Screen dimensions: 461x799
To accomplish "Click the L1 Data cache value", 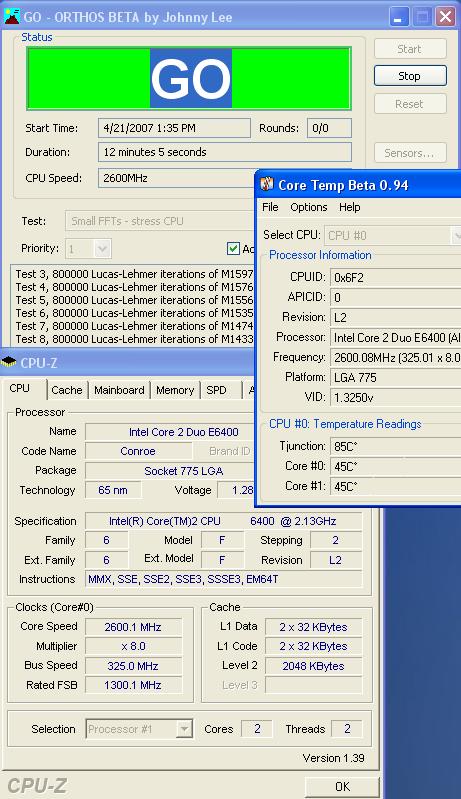I will [313, 627].
